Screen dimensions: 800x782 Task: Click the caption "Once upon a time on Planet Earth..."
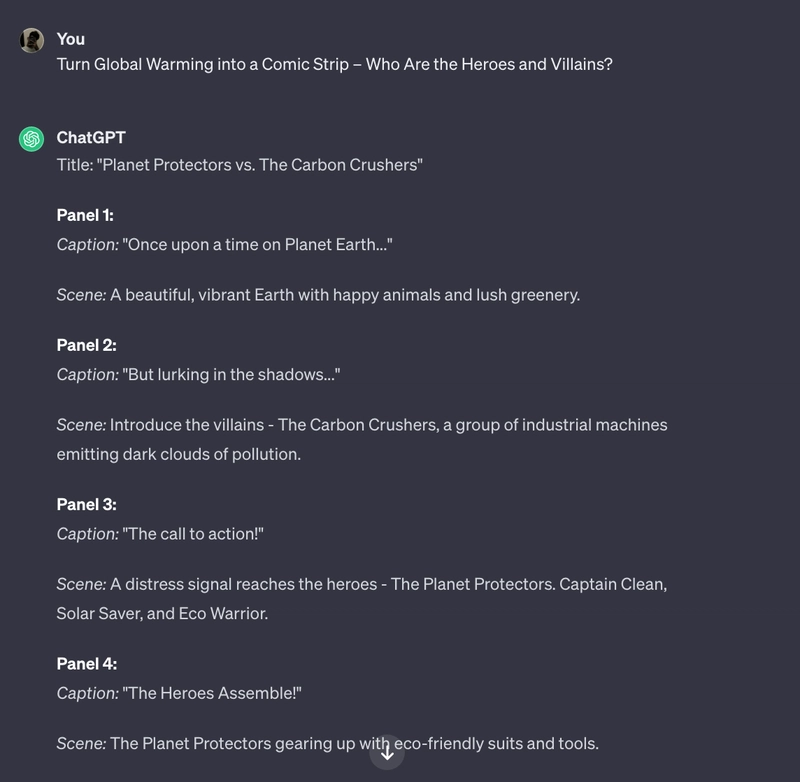click(224, 245)
